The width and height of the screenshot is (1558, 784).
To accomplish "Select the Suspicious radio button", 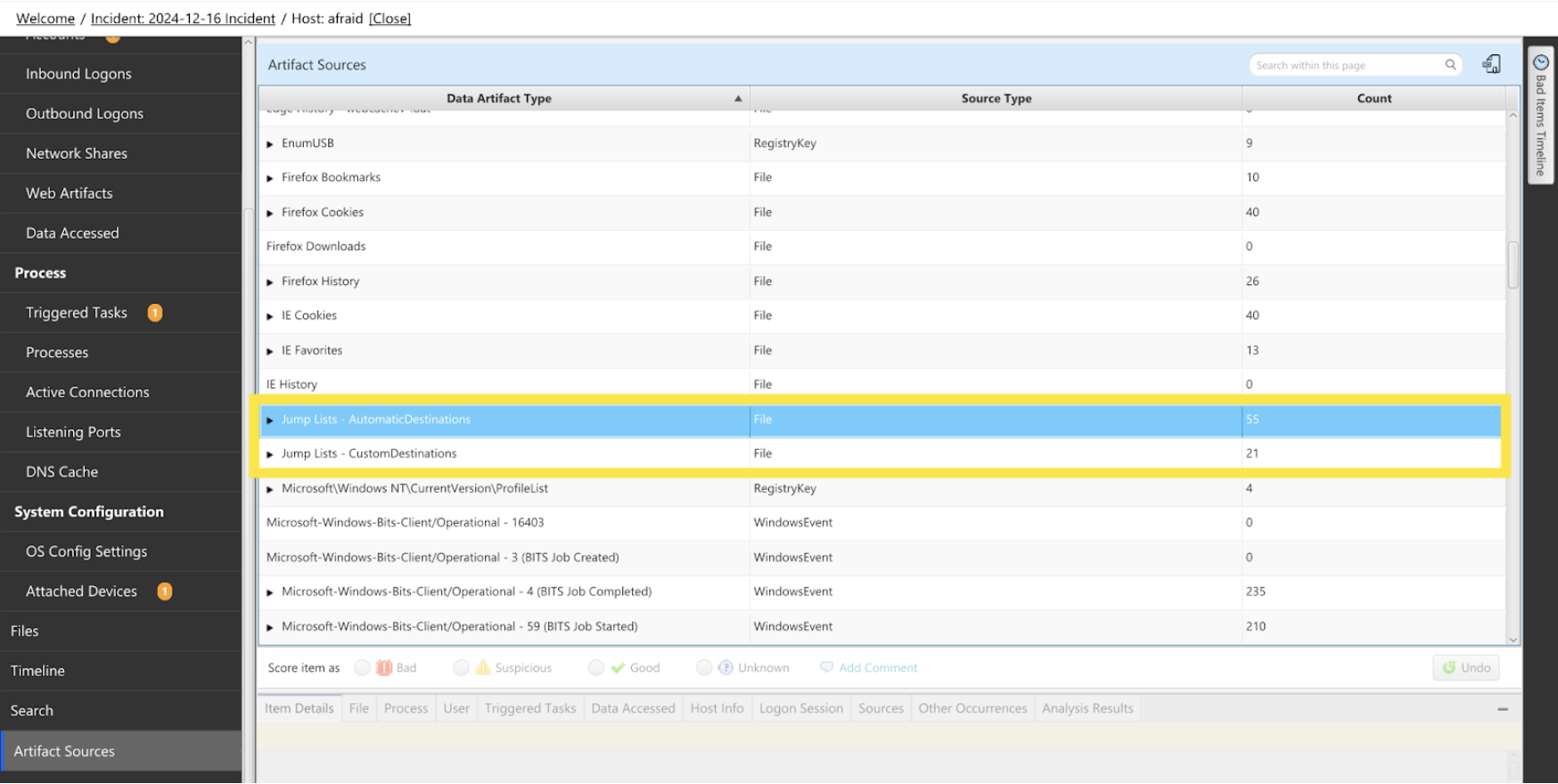I will (x=461, y=667).
